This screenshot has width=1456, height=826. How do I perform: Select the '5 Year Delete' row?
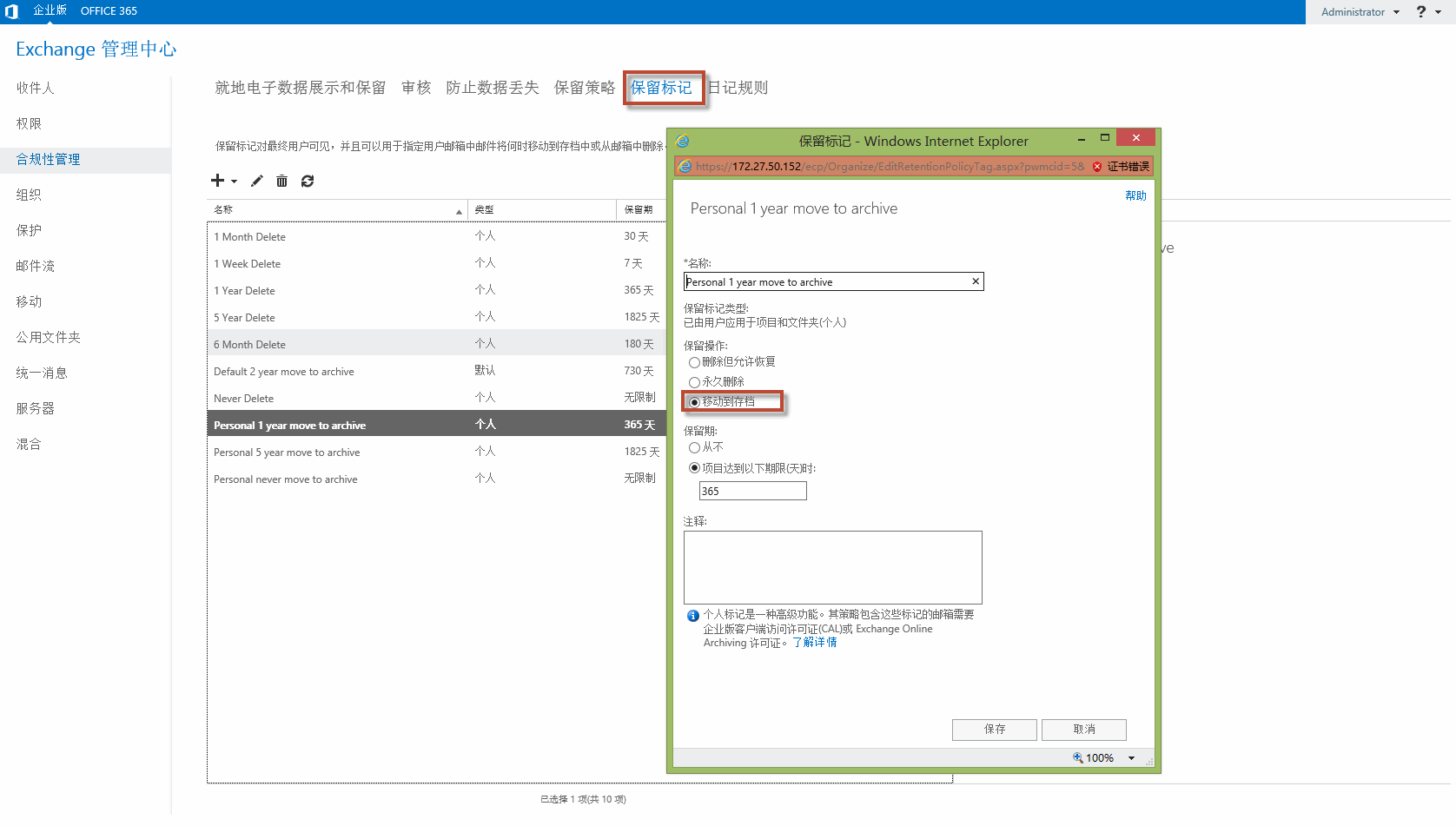(x=437, y=317)
